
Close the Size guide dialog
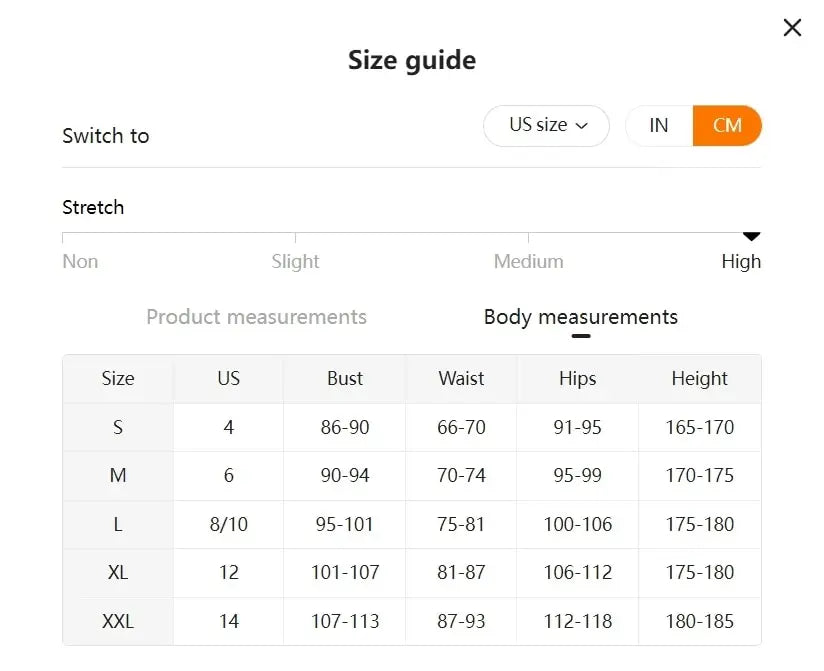pos(792,28)
